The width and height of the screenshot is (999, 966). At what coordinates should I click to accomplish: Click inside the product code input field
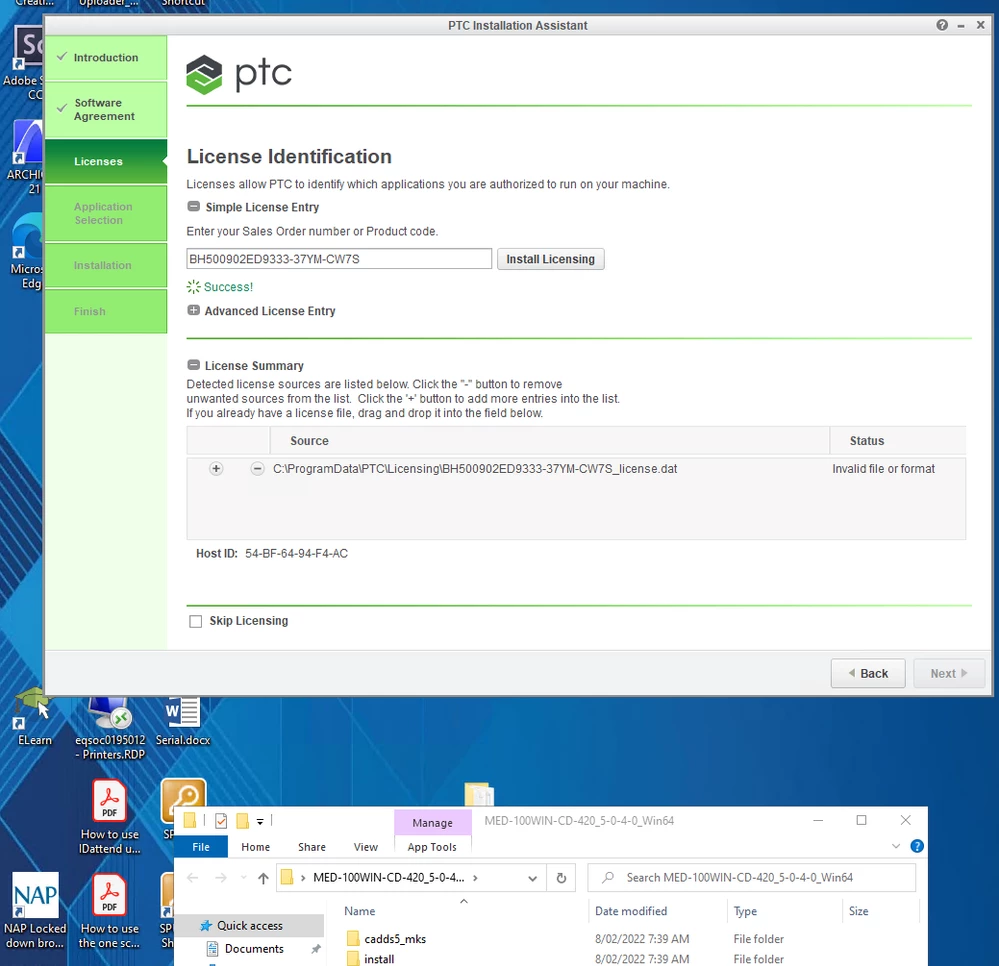[338, 258]
